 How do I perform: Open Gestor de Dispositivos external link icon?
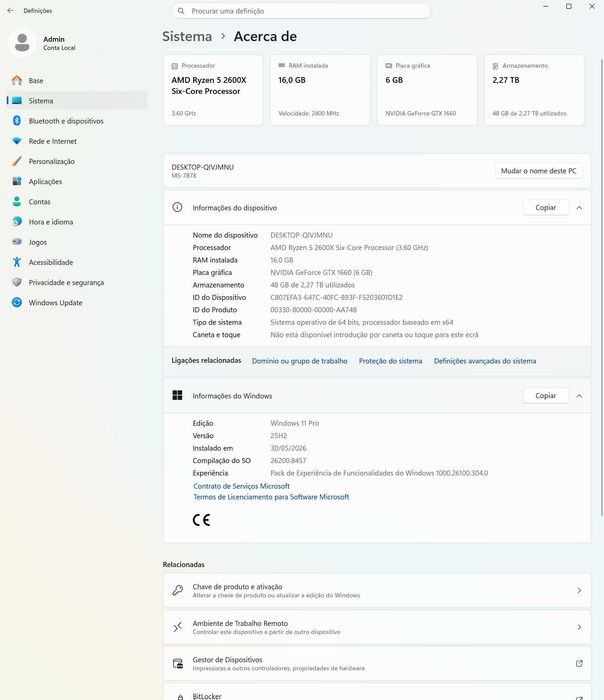(x=579, y=663)
